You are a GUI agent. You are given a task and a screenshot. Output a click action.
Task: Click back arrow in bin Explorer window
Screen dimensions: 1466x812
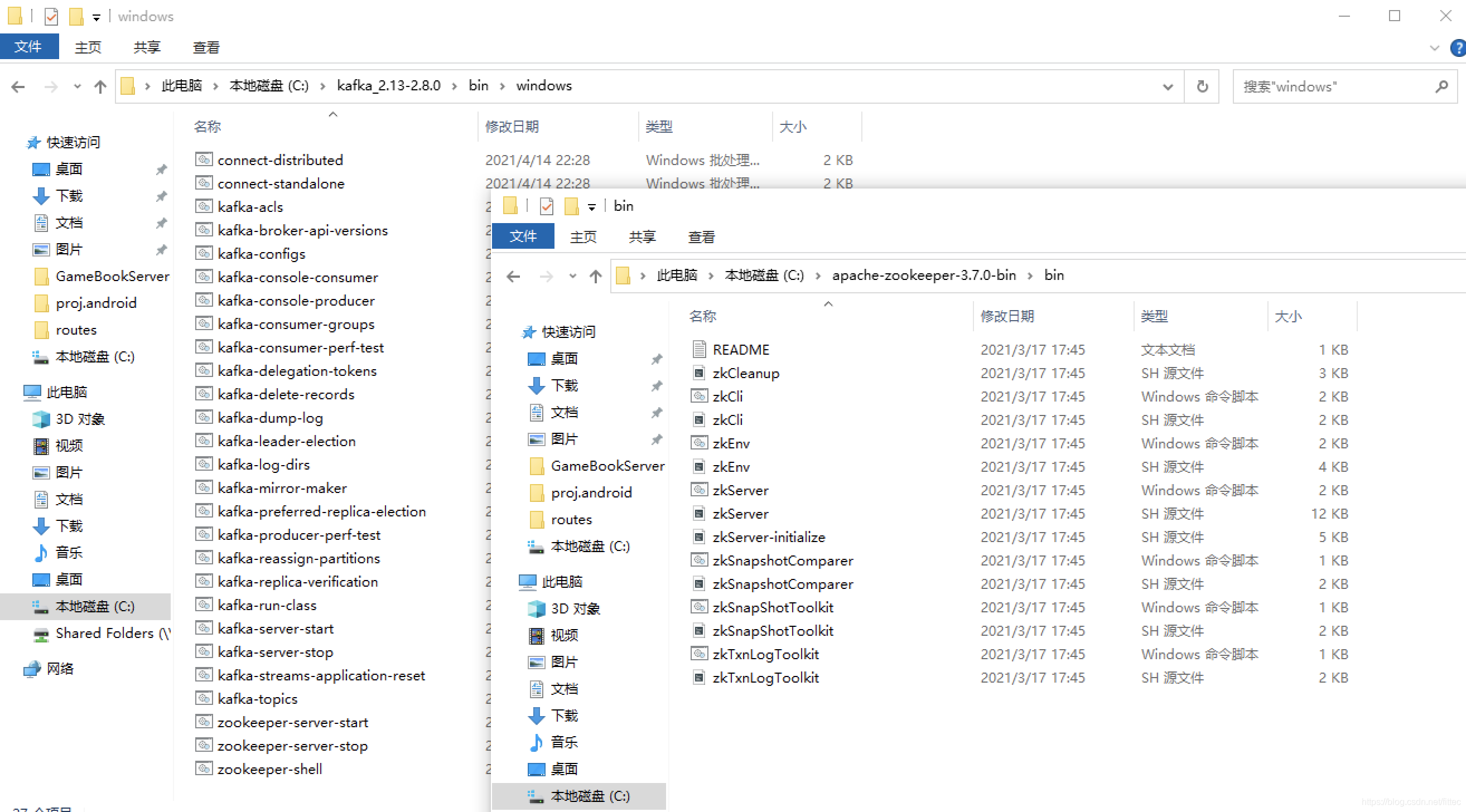pos(513,276)
